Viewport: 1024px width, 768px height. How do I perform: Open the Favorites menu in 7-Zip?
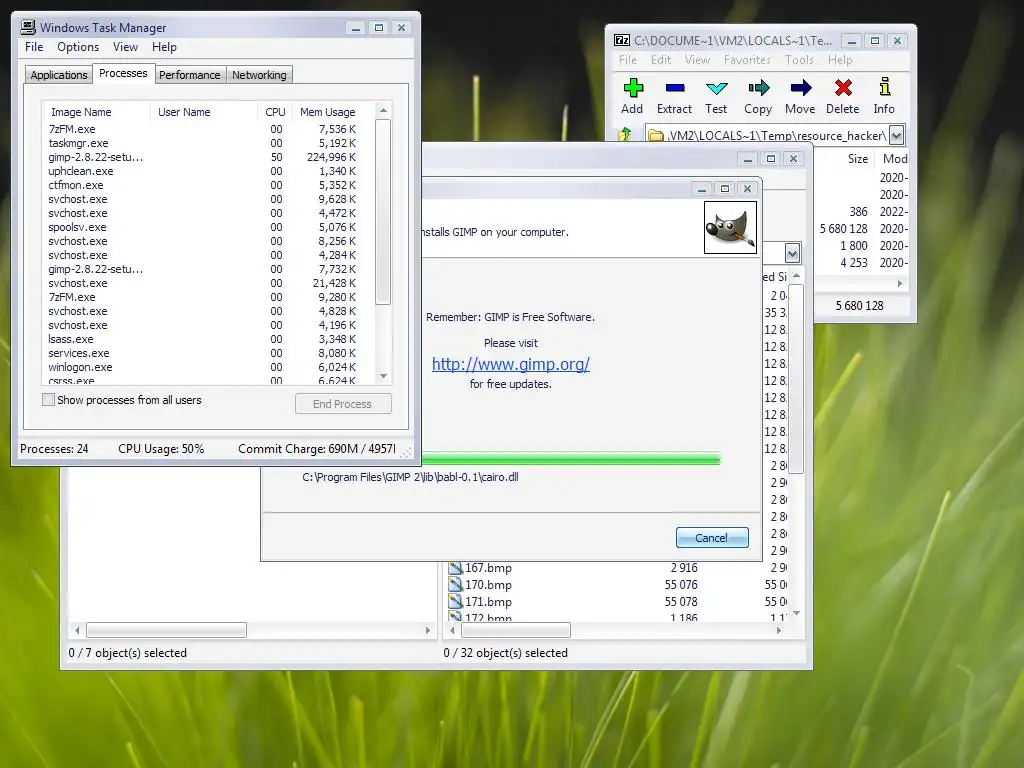click(747, 59)
